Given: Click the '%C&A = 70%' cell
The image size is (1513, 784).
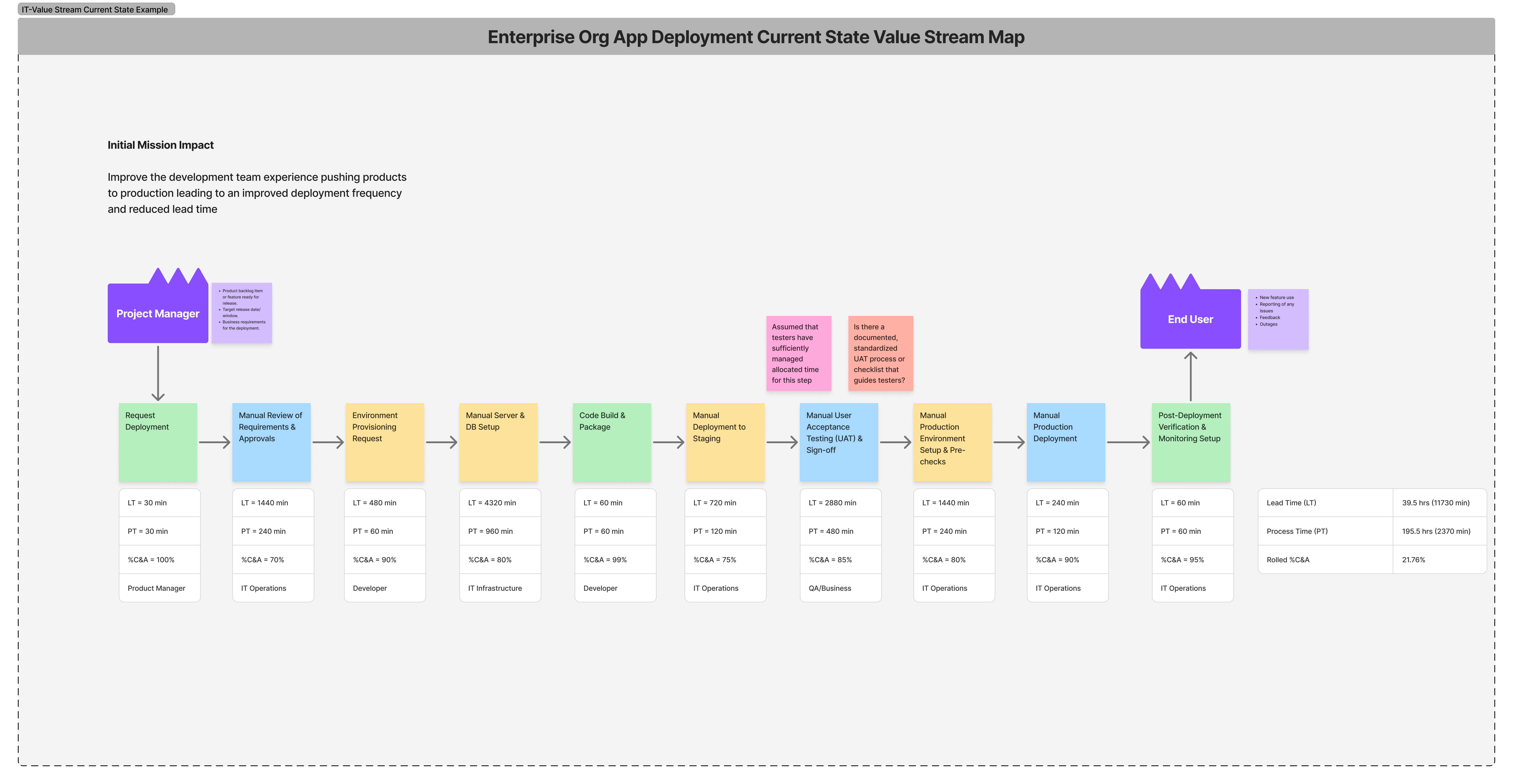Looking at the screenshot, I should coord(273,560).
